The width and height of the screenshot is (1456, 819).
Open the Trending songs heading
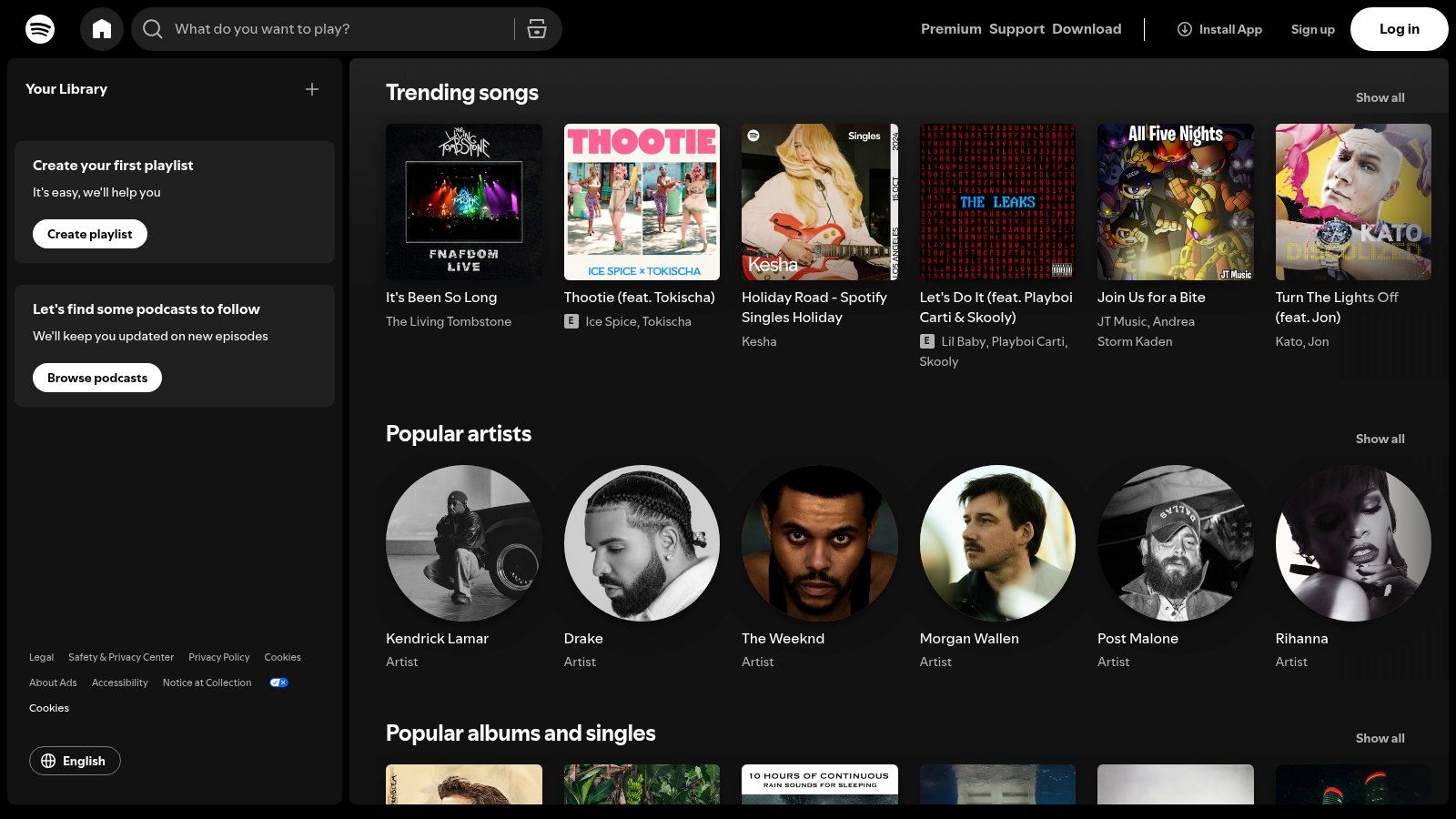462,93
